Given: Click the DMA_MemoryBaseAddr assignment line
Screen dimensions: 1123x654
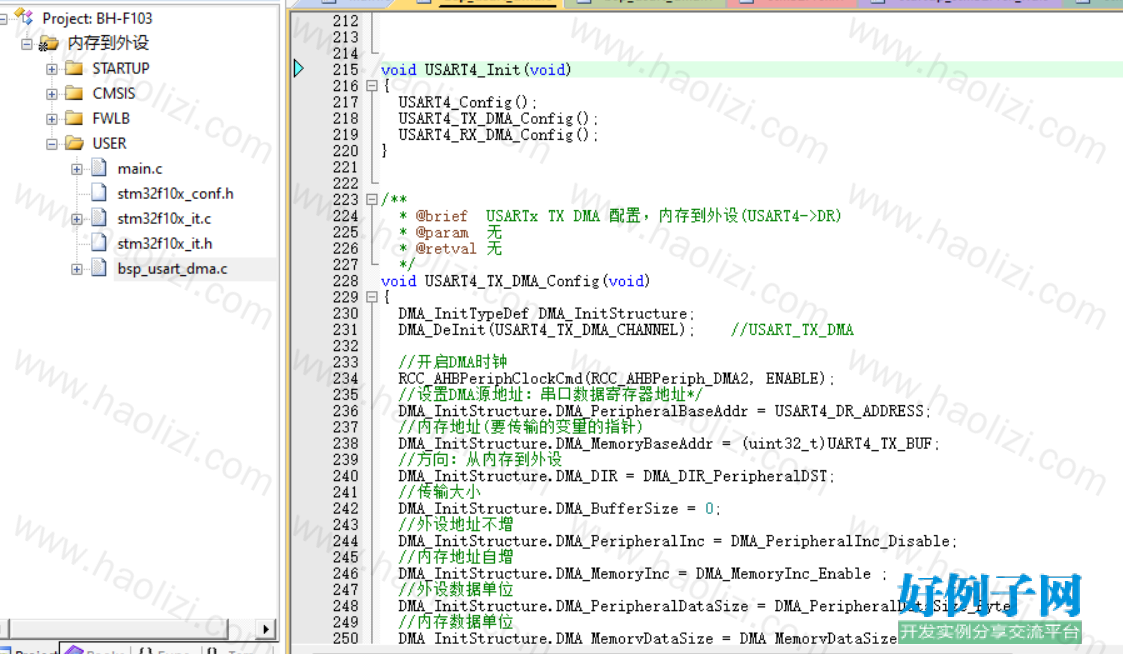Looking at the screenshot, I should coord(669,443).
